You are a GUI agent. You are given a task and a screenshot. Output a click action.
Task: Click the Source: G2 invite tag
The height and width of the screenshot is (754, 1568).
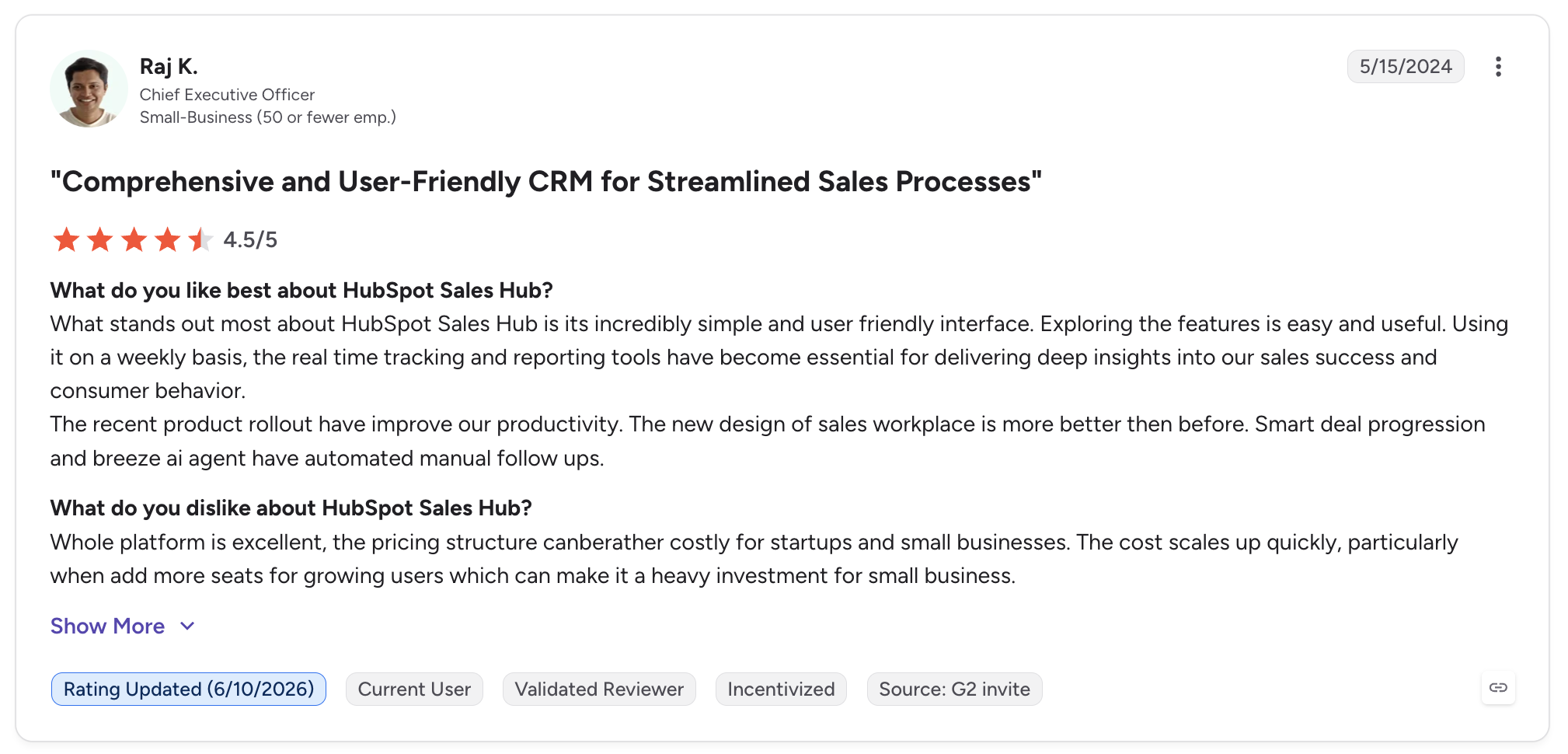954,689
